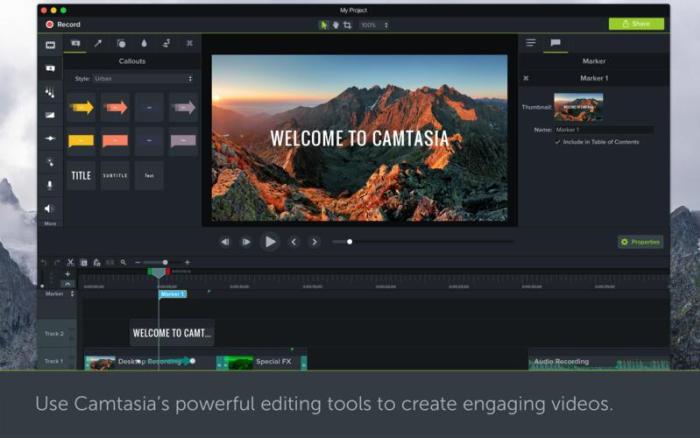Click the green Share button
This screenshot has height=438, width=700.
pos(636,24)
